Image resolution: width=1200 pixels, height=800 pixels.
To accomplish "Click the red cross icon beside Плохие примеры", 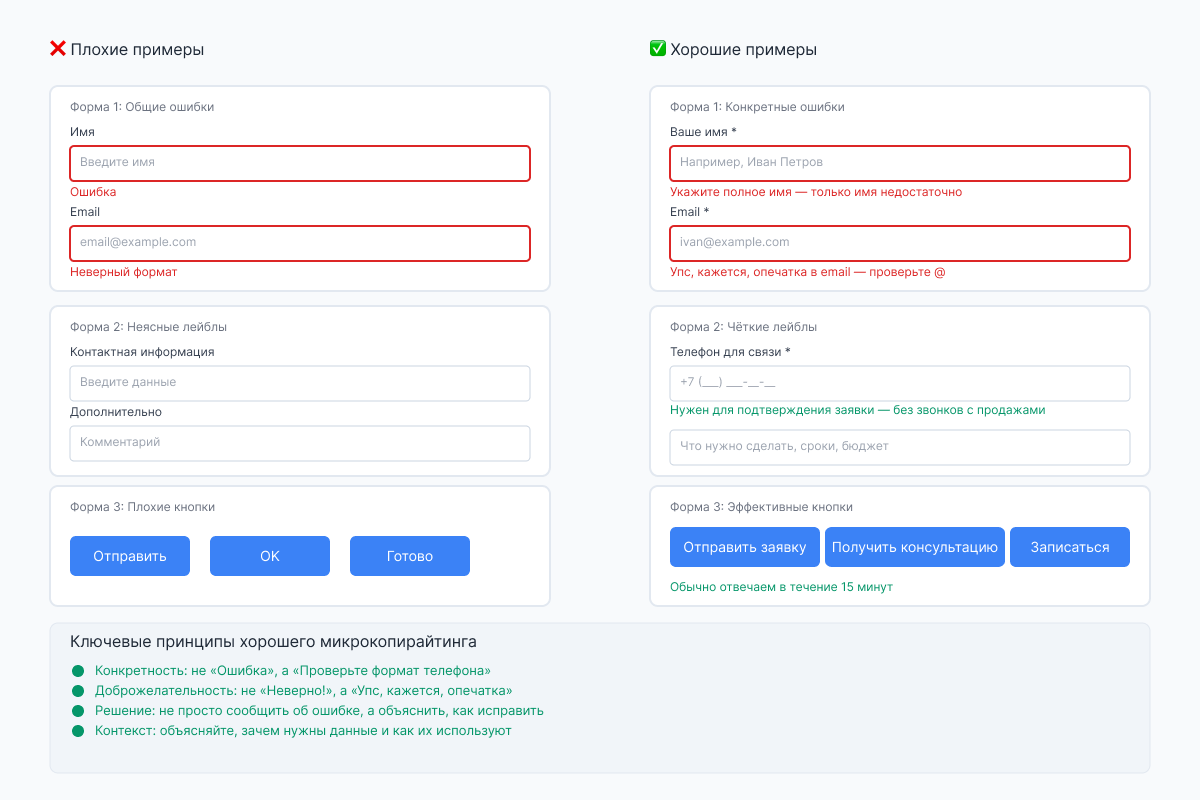I will tap(58, 49).
